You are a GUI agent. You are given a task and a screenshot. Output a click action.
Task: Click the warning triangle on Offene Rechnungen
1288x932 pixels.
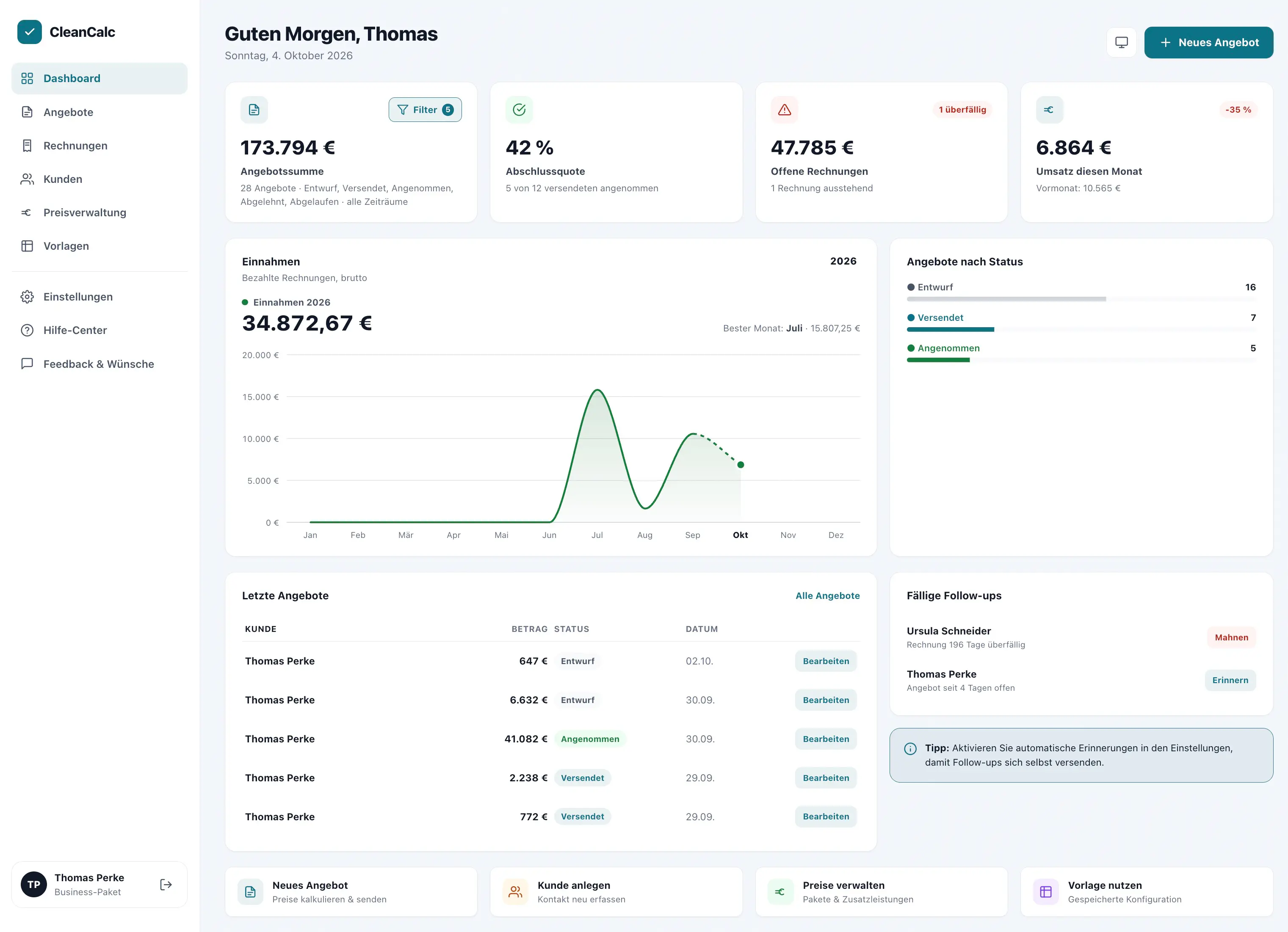click(x=784, y=110)
